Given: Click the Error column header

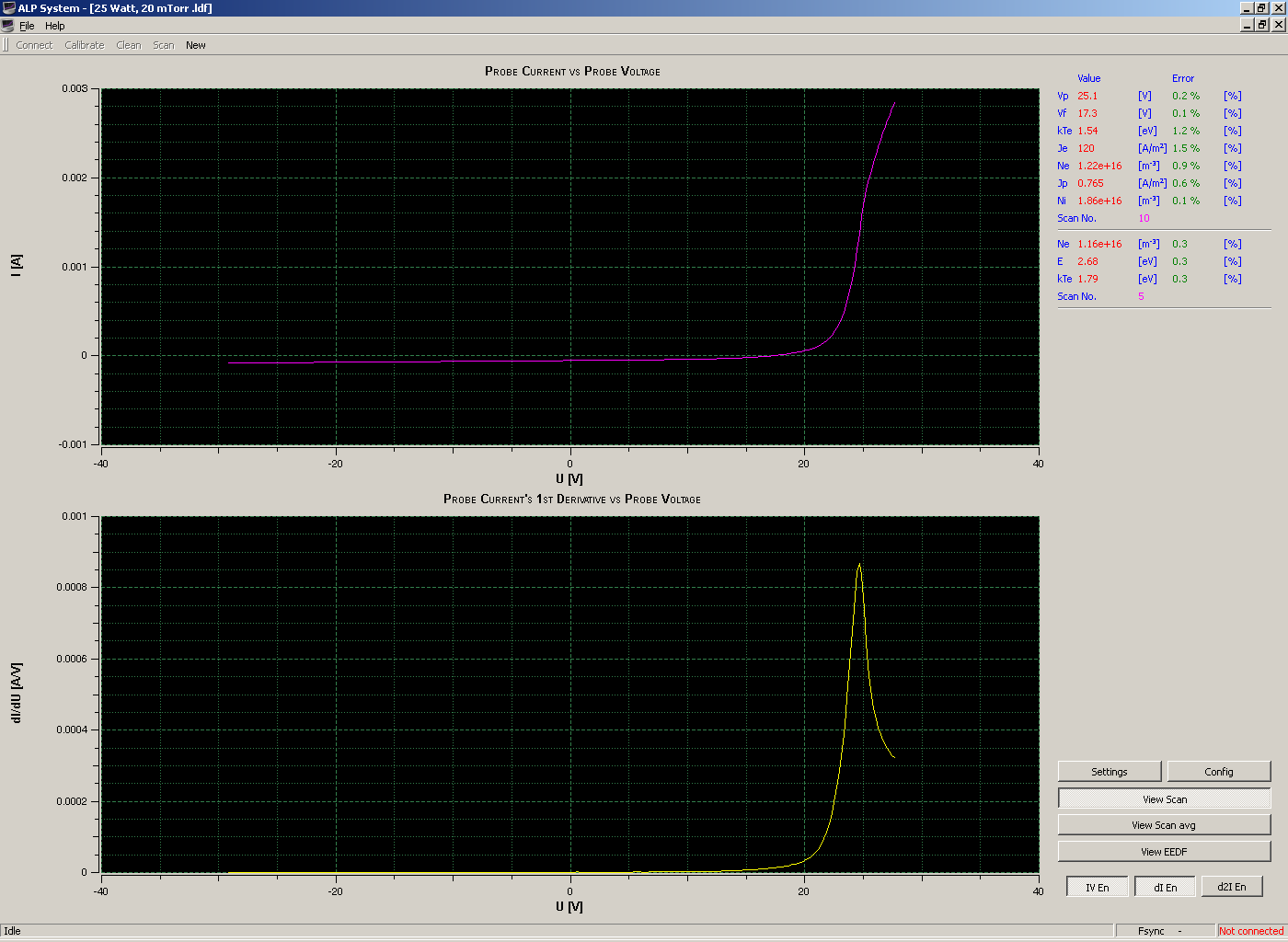Looking at the screenshot, I should coord(1183,78).
